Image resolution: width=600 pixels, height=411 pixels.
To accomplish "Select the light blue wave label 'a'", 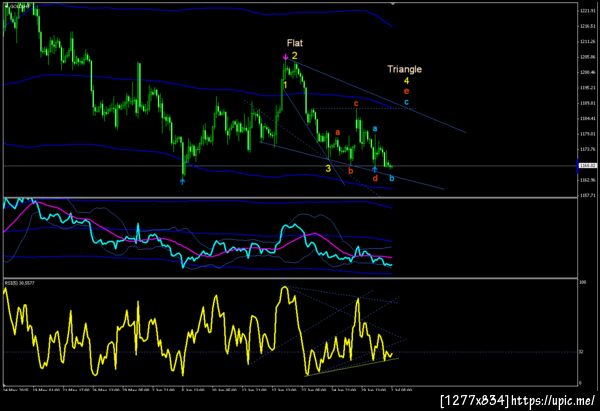I will coord(375,129).
